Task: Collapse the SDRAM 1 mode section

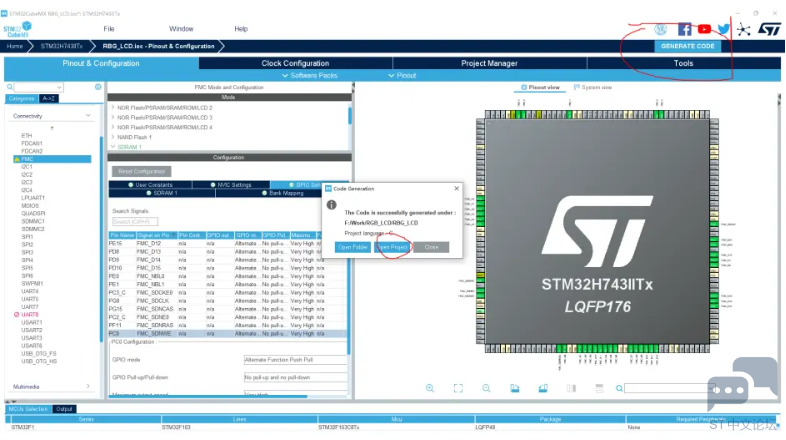Action: point(113,147)
